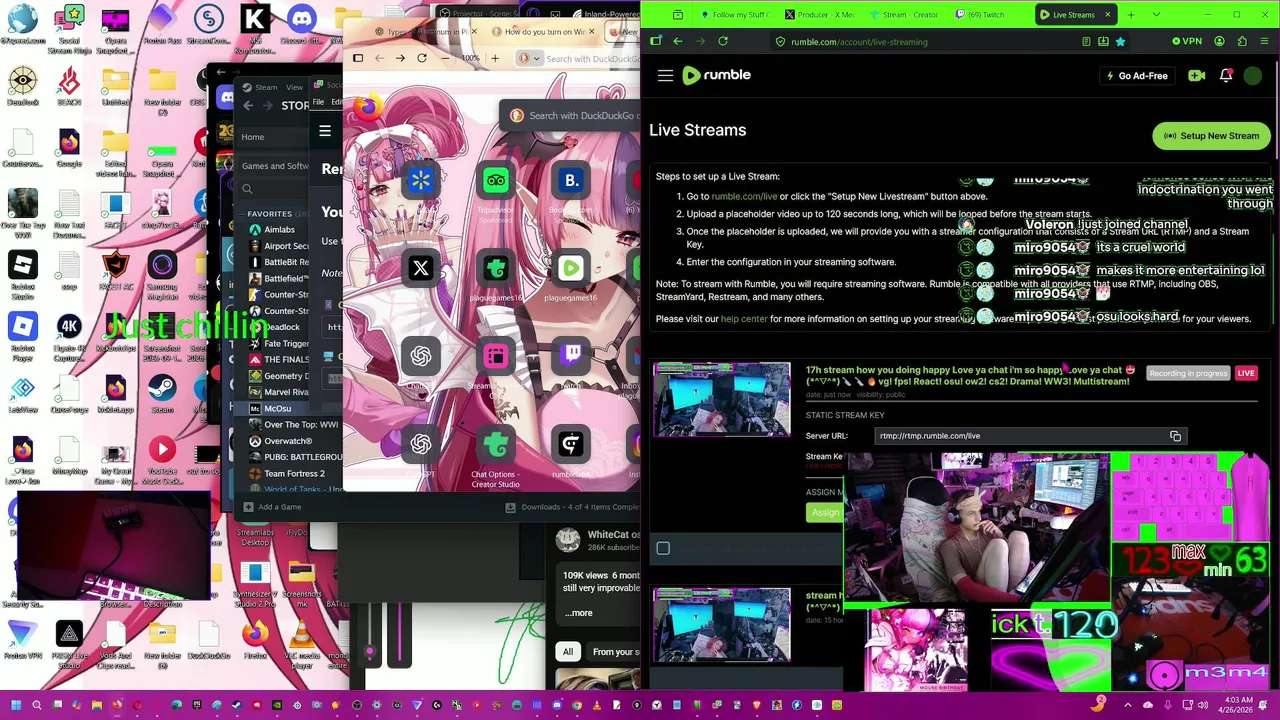The height and width of the screenshot is (720, 1280).
Task: Click the taskbar search icon
Action: [37, 705]
